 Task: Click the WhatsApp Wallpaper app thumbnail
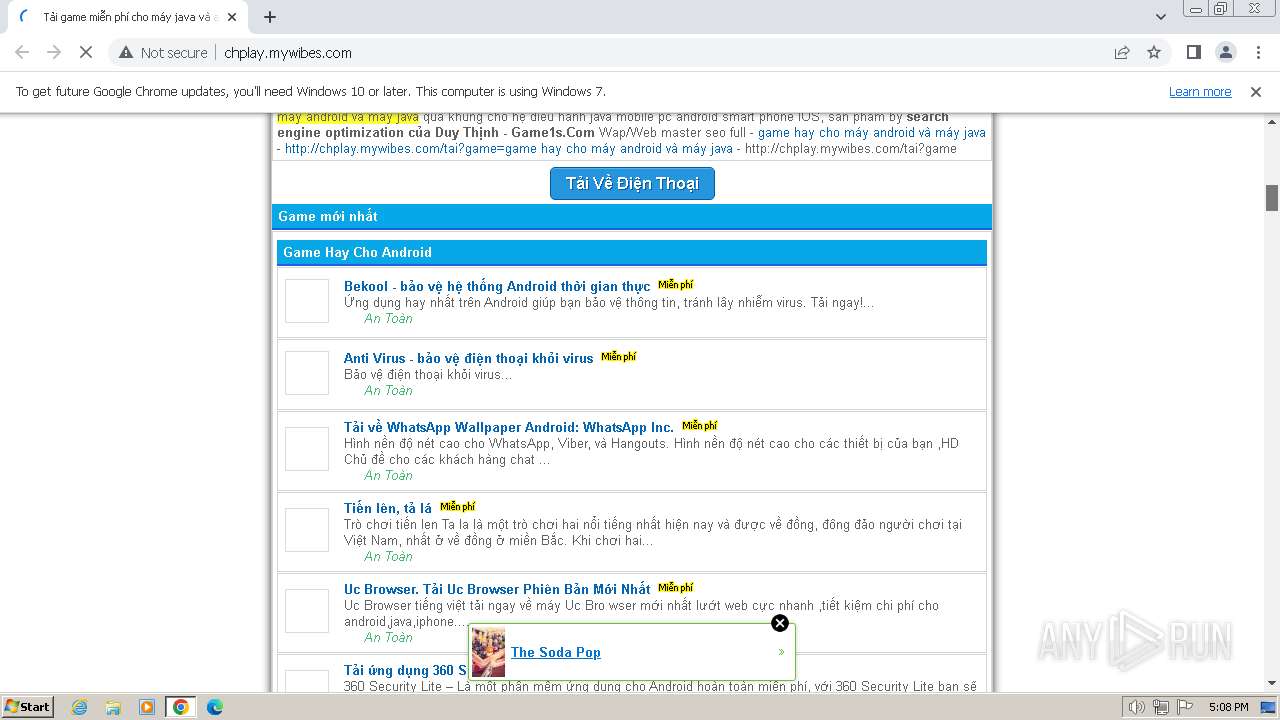(x=307, y=449)
